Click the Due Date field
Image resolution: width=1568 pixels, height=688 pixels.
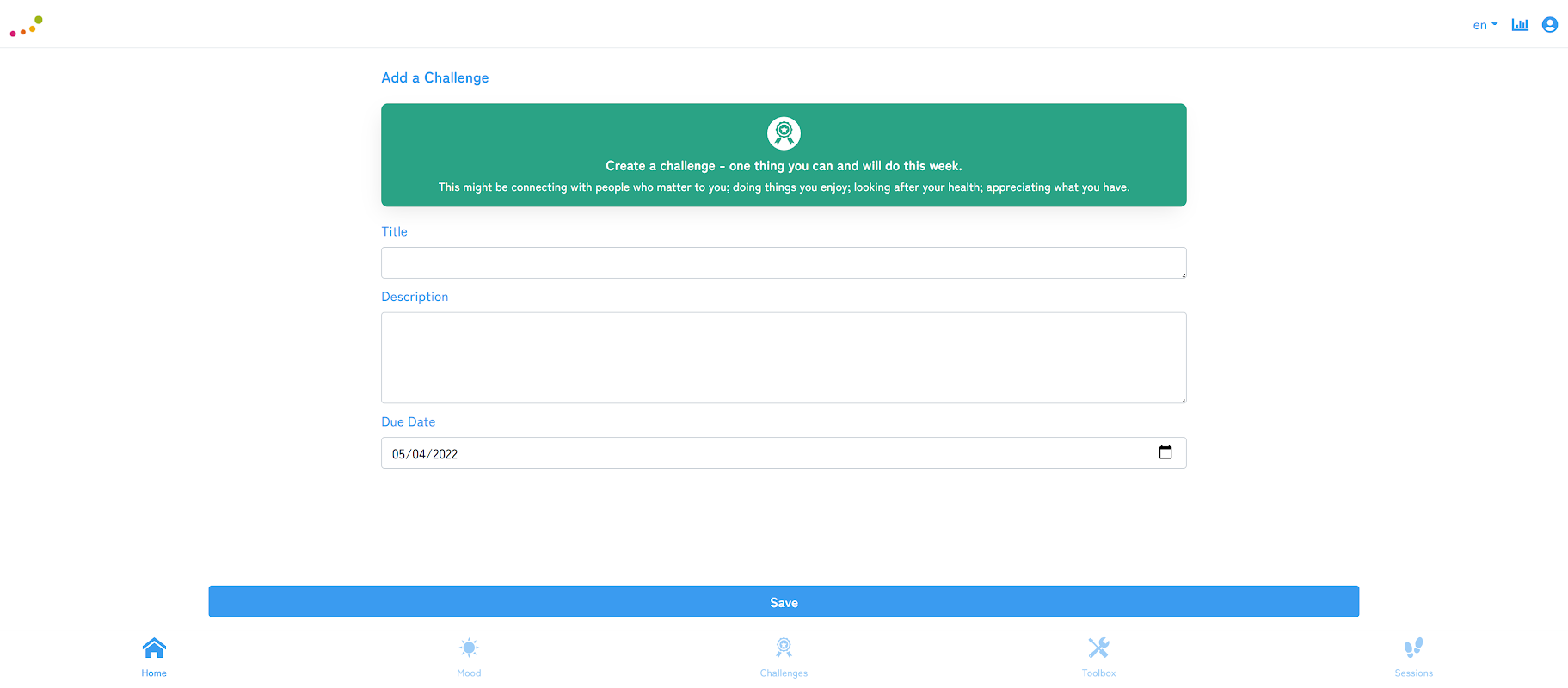pos(784,453)
